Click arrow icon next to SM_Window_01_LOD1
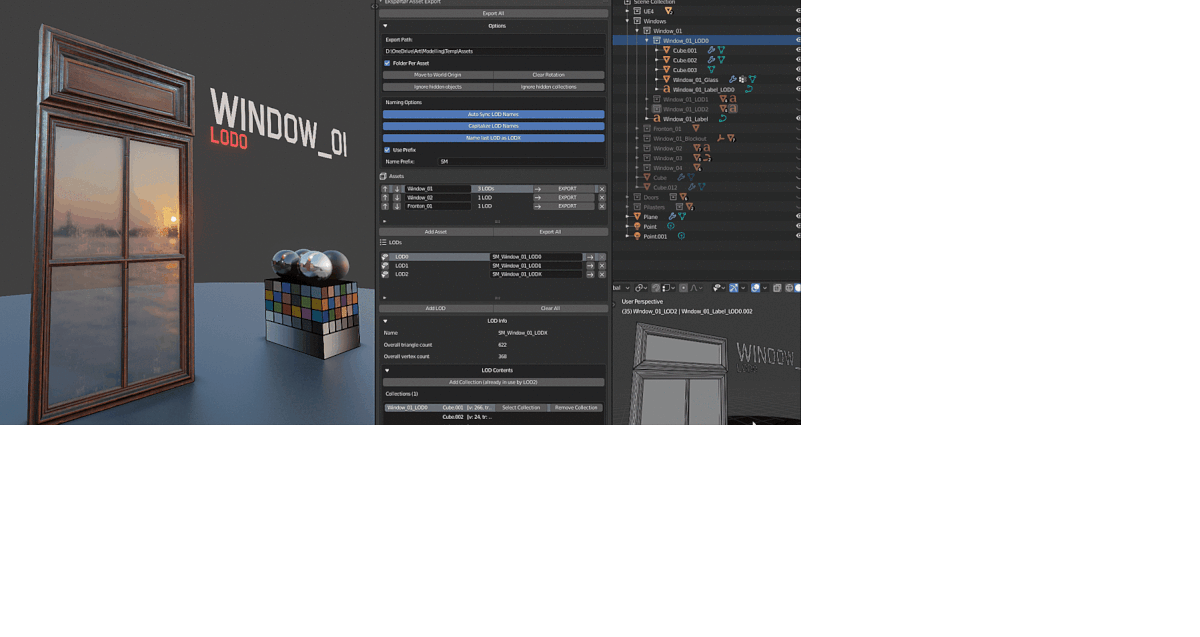The image size is (1200, 637). [x=590, y=265]
